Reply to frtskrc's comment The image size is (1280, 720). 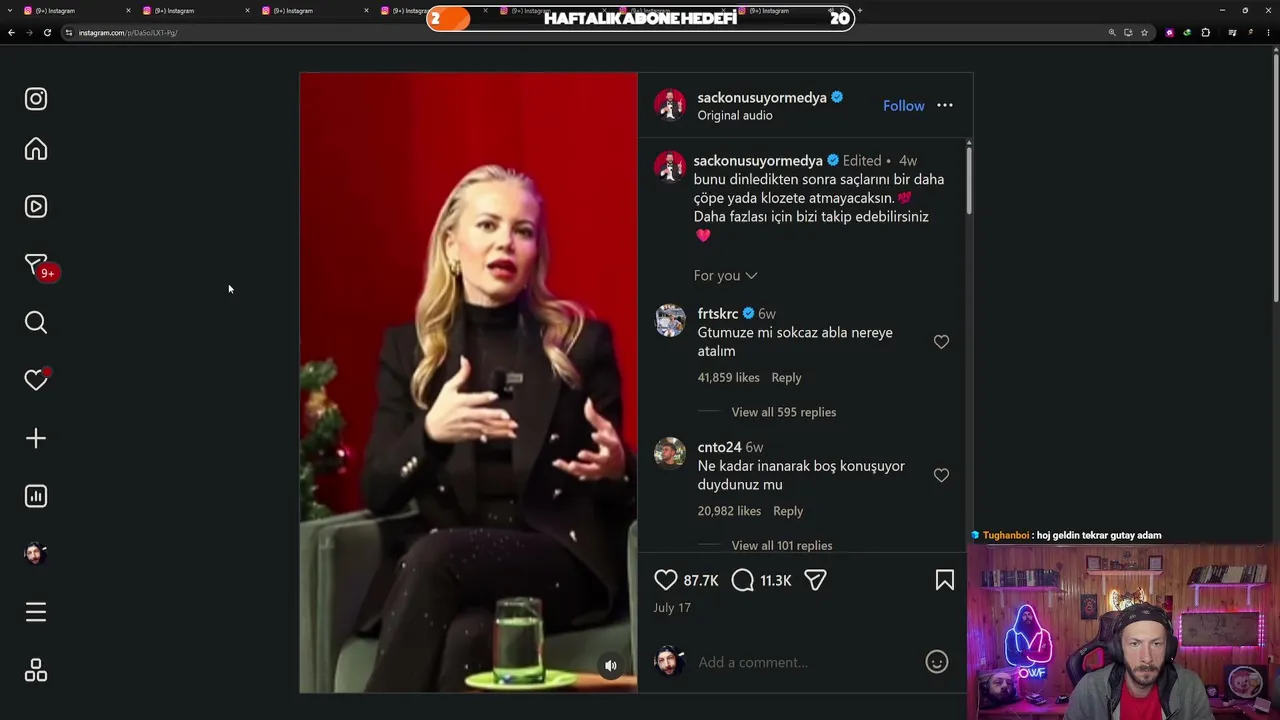[x=786, y=378]
